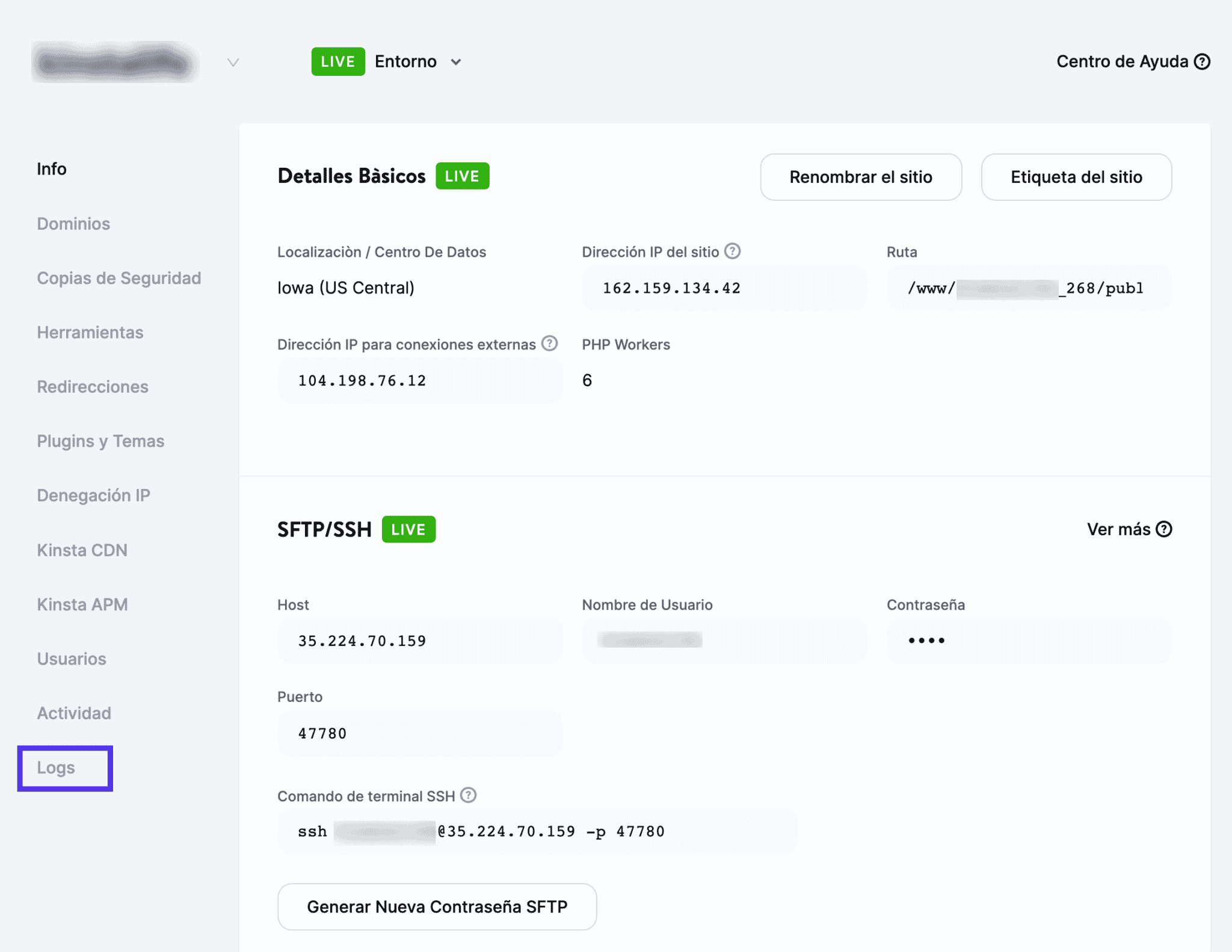This screenshot has width=1232, height=952.
Task: Click the Puerto 47780 field
Action: point(420,734)
